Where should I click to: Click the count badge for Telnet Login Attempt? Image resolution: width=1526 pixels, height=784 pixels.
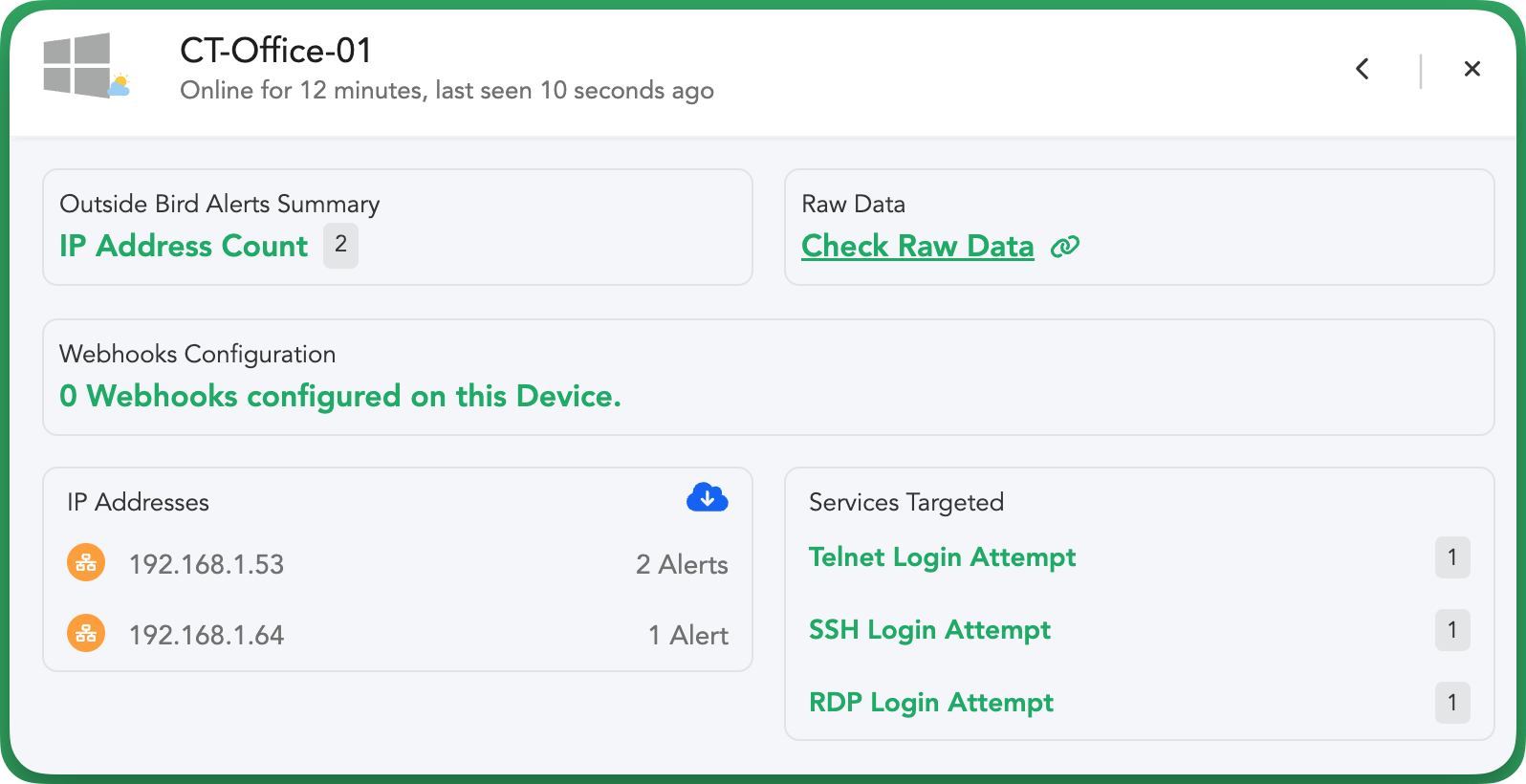pyautogui.click(x=1452, y=557)
